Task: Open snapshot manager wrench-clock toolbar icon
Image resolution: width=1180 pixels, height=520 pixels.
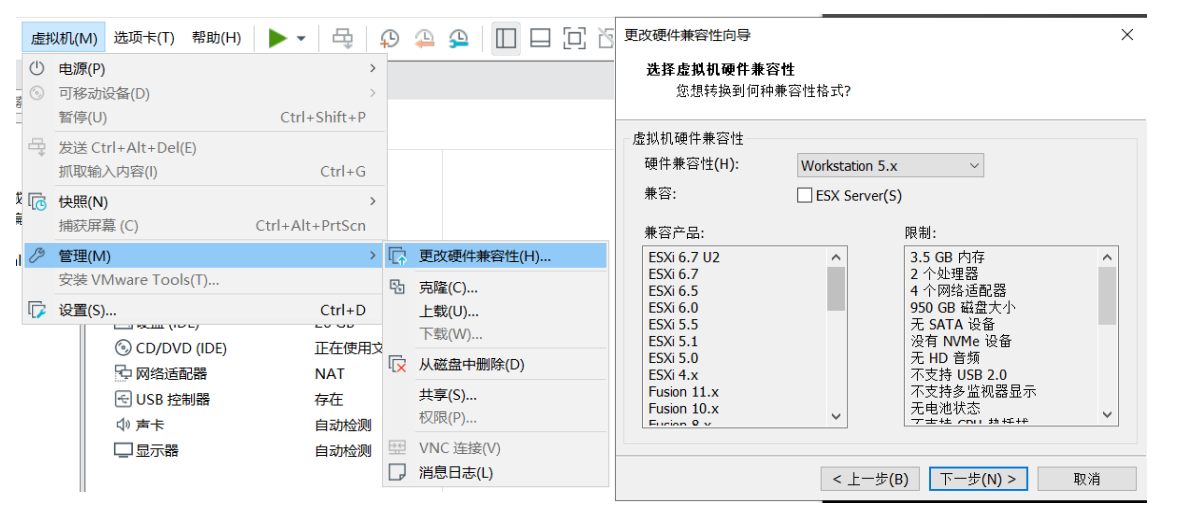Action: (x=459, y=38)
